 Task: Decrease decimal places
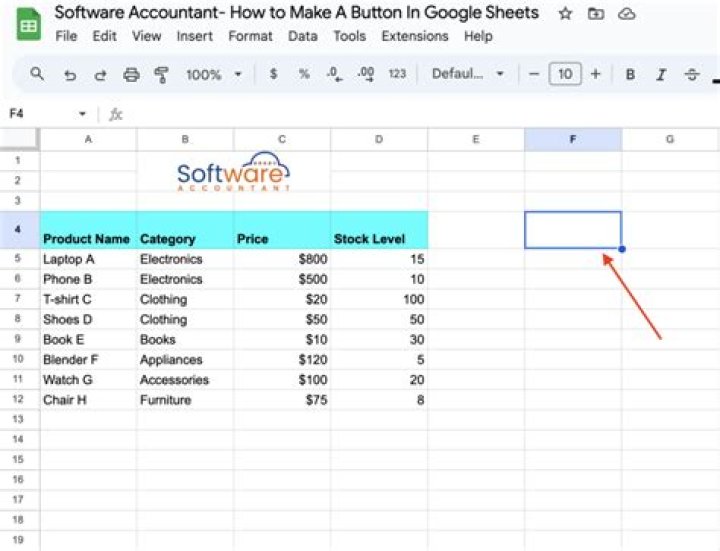pyautogui.click(x=334, y=74)
